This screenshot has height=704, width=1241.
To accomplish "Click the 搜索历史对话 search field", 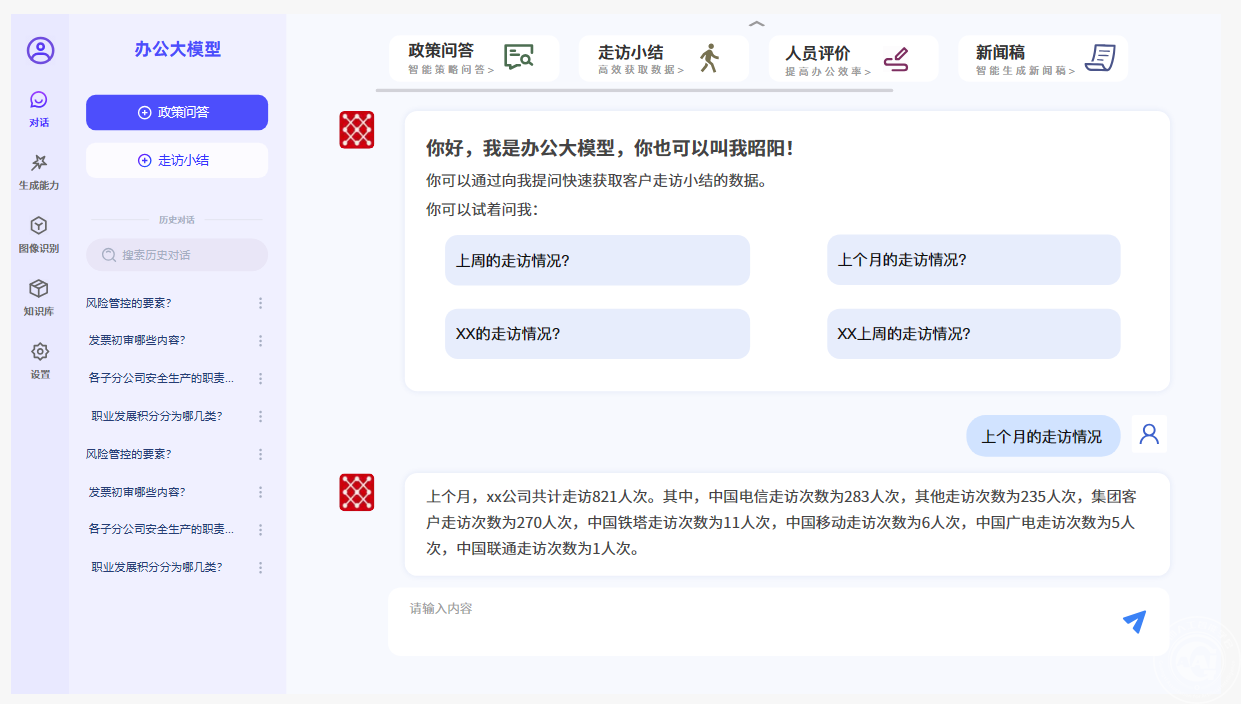I will (x=177, y=255).
